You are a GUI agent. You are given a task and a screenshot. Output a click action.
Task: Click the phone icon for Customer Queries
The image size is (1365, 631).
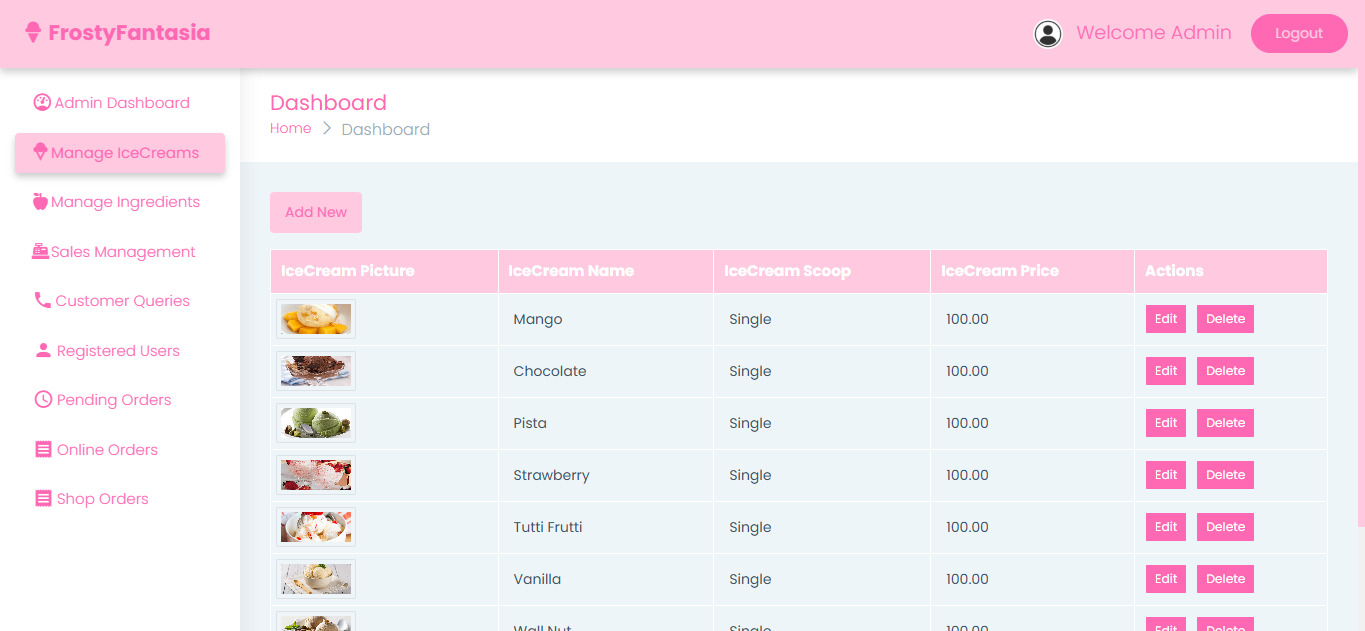point(43,301)
